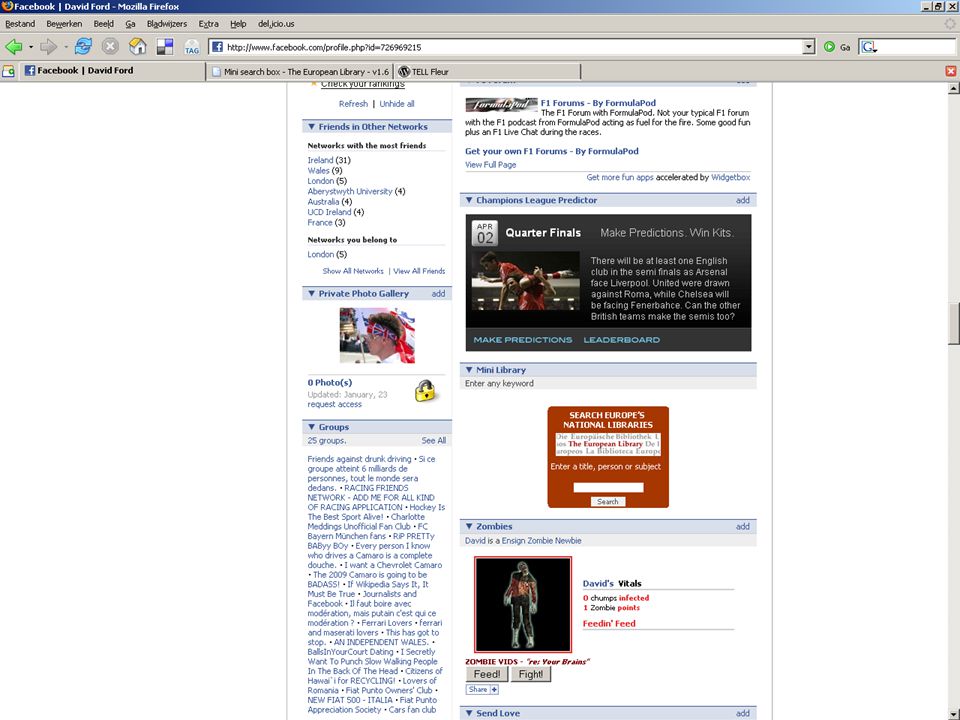Open the address bar history dropdown
This screenshot has width=960, height=720.
click(809, 47)
